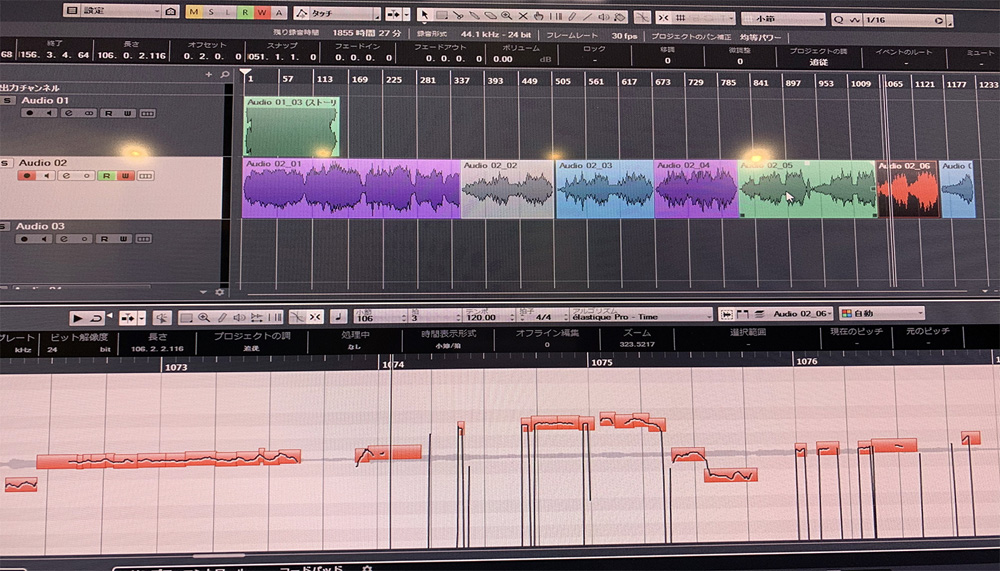Screen dimensions: 1000x571
Task: Open the 設定 workspace preset dropdown
Action: (110, 11)
